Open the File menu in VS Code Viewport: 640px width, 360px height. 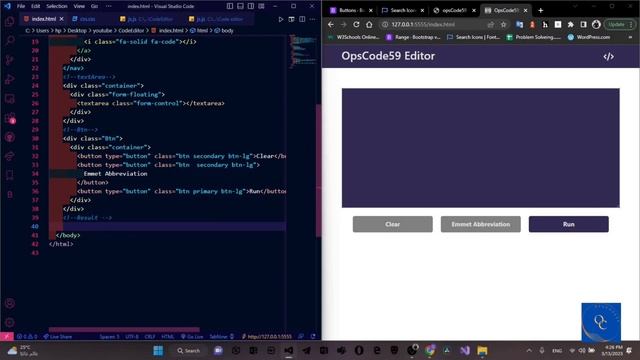coord(21,6)
